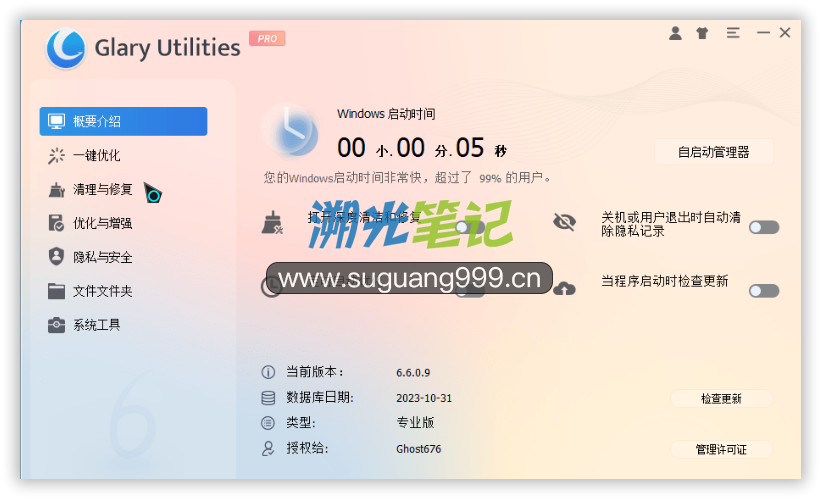Minimize the Glary Utilities window

763,32
